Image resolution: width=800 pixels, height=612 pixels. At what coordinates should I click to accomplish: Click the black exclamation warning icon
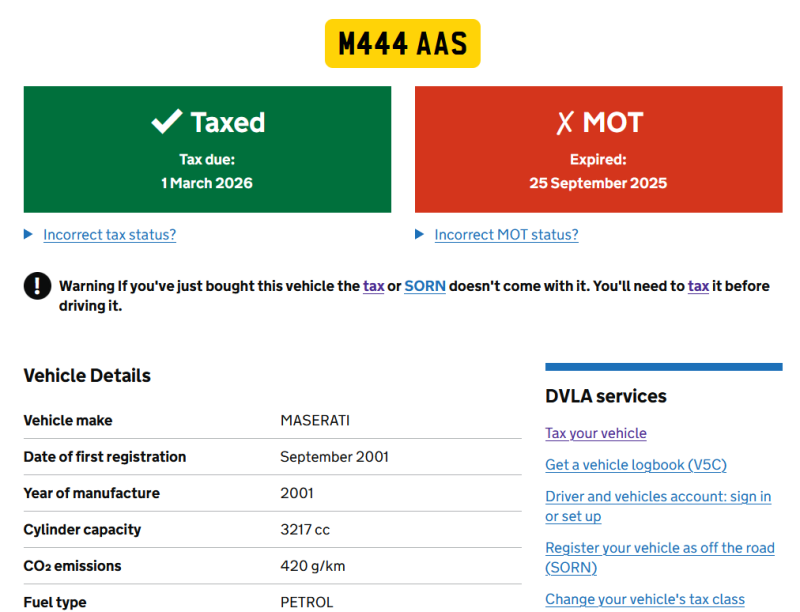click(x=37, y=286)
